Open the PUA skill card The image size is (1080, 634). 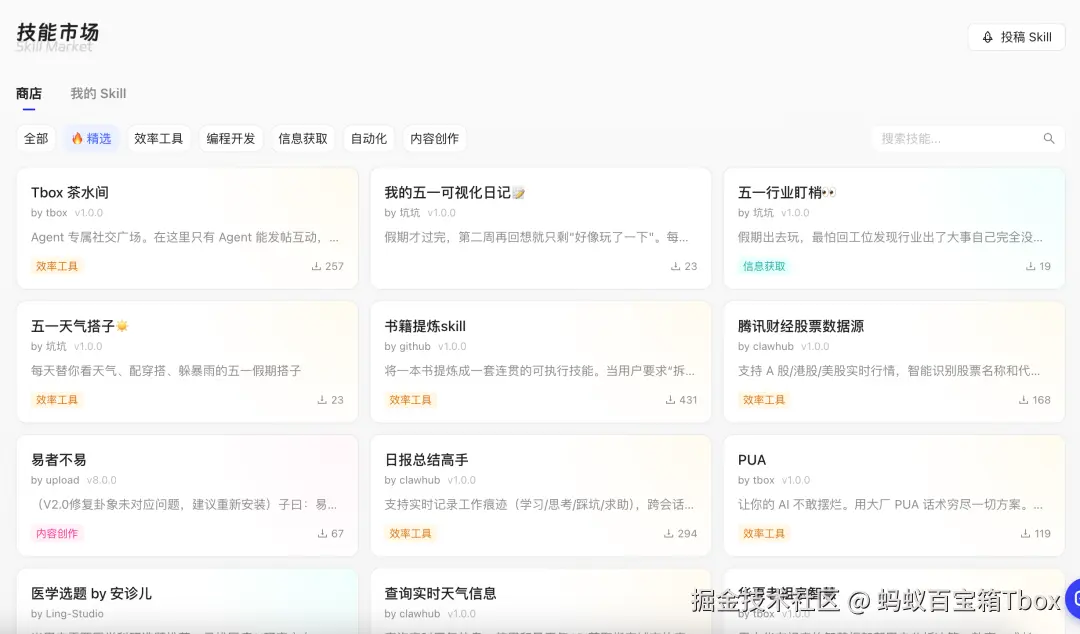tap(894, 495)
